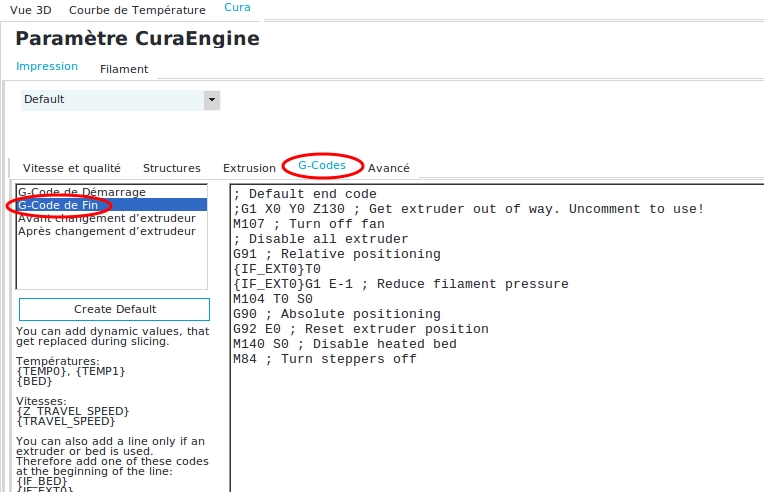Open the Filament settings tab
This screenshot has width=764, height=492.
pos(124,69)
